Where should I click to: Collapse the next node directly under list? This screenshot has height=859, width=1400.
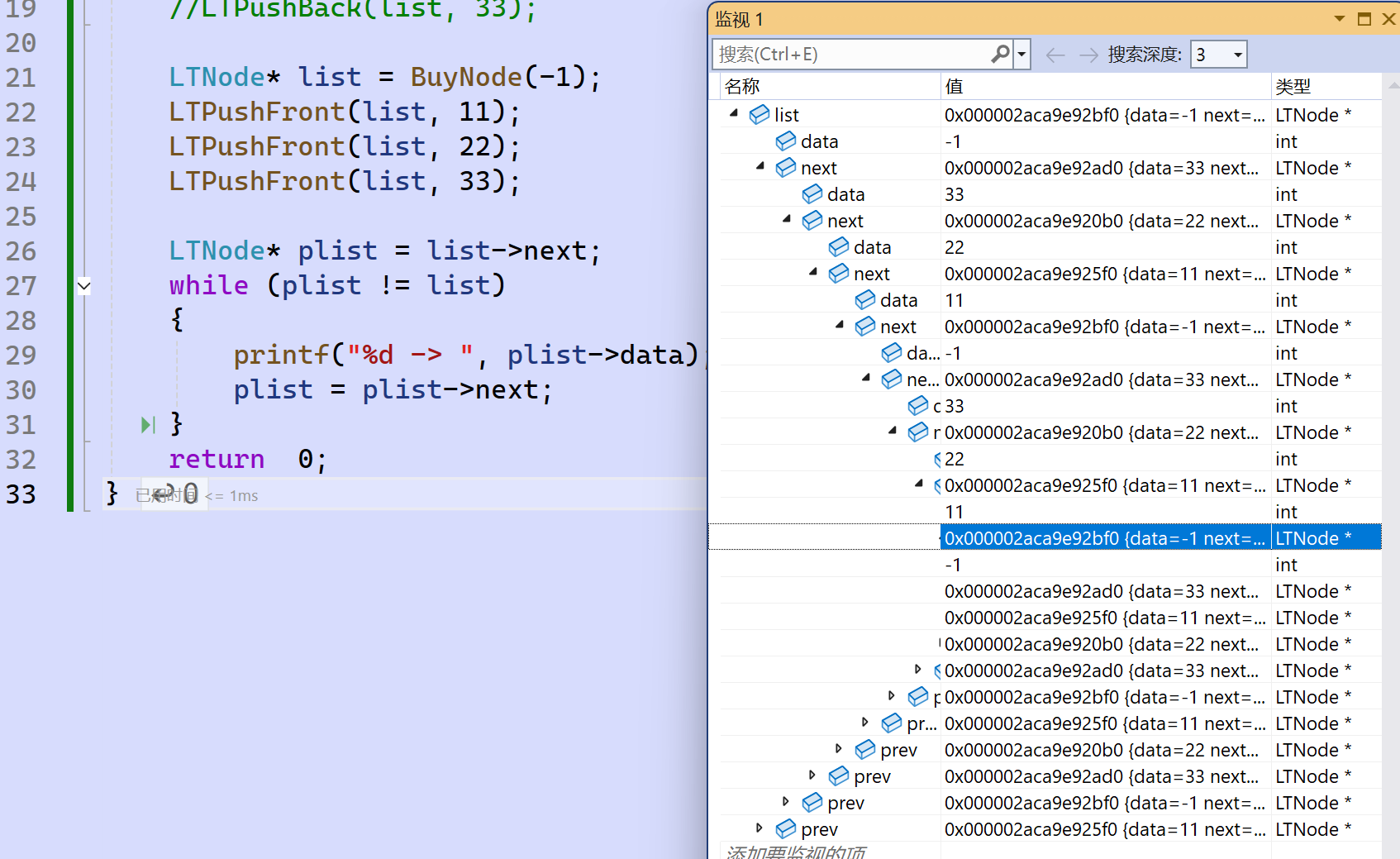tap(760, 167)
